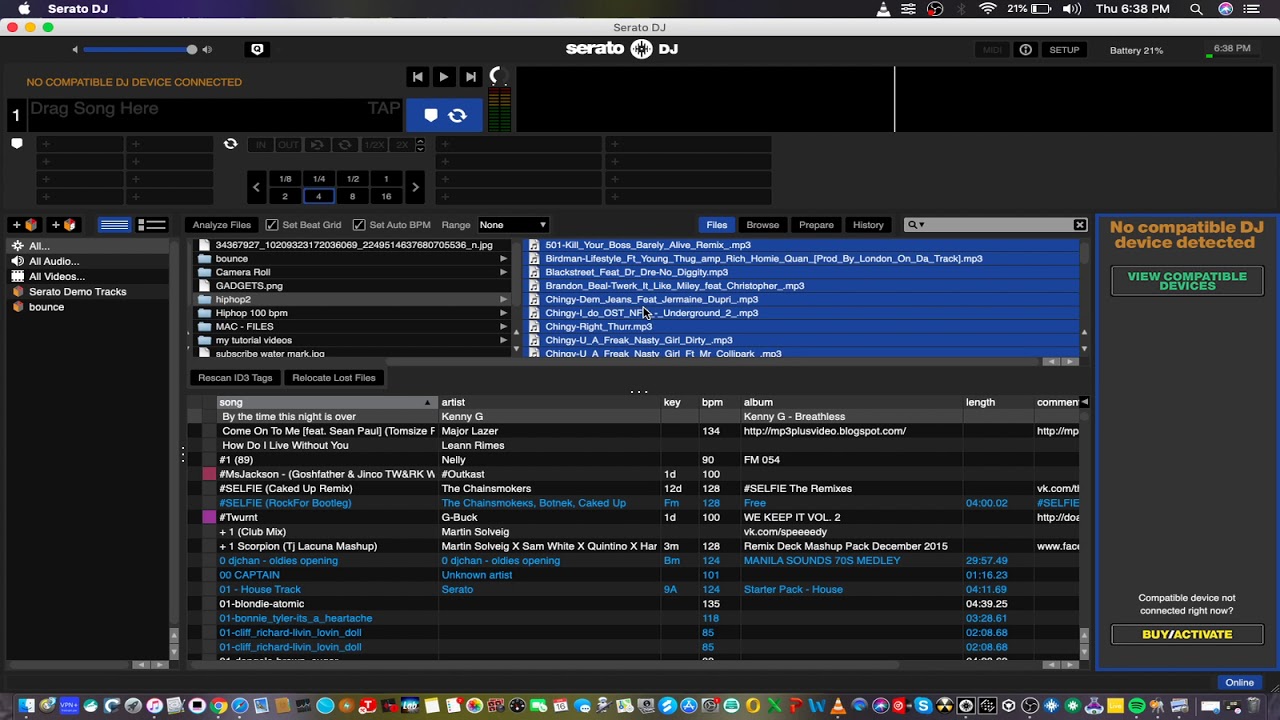Switch to album art list view
Screen dimensions: 1280x720
point(152,225)
